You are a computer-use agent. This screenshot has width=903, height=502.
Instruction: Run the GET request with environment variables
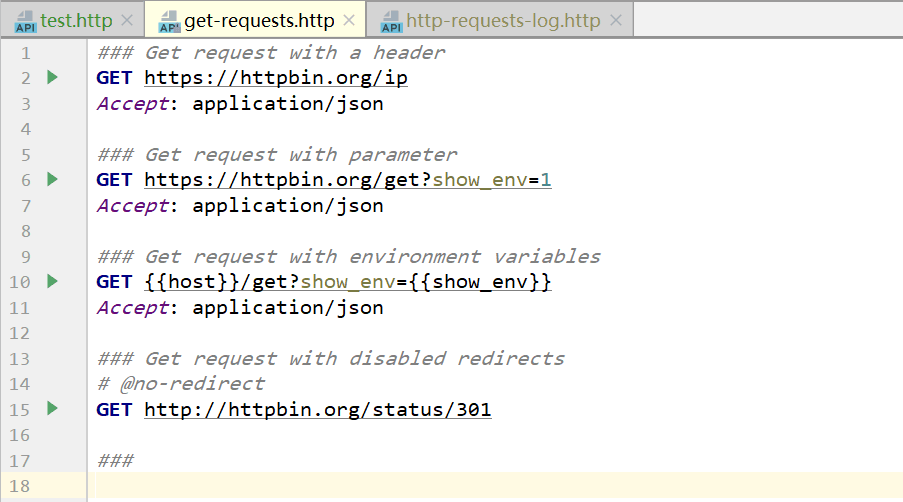pos(52,281)
